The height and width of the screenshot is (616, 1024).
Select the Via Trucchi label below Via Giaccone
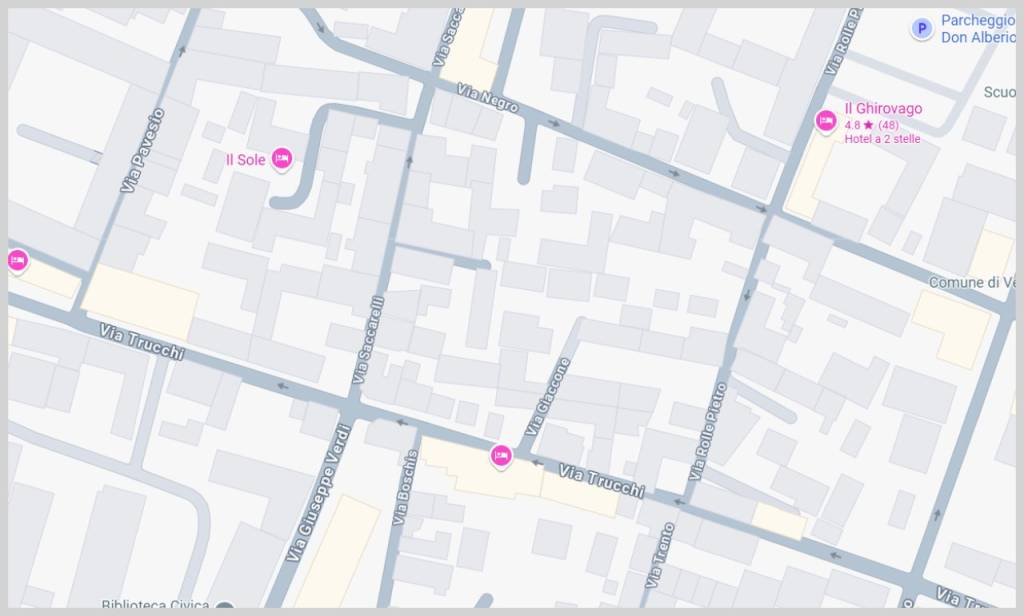click(601, 481)
